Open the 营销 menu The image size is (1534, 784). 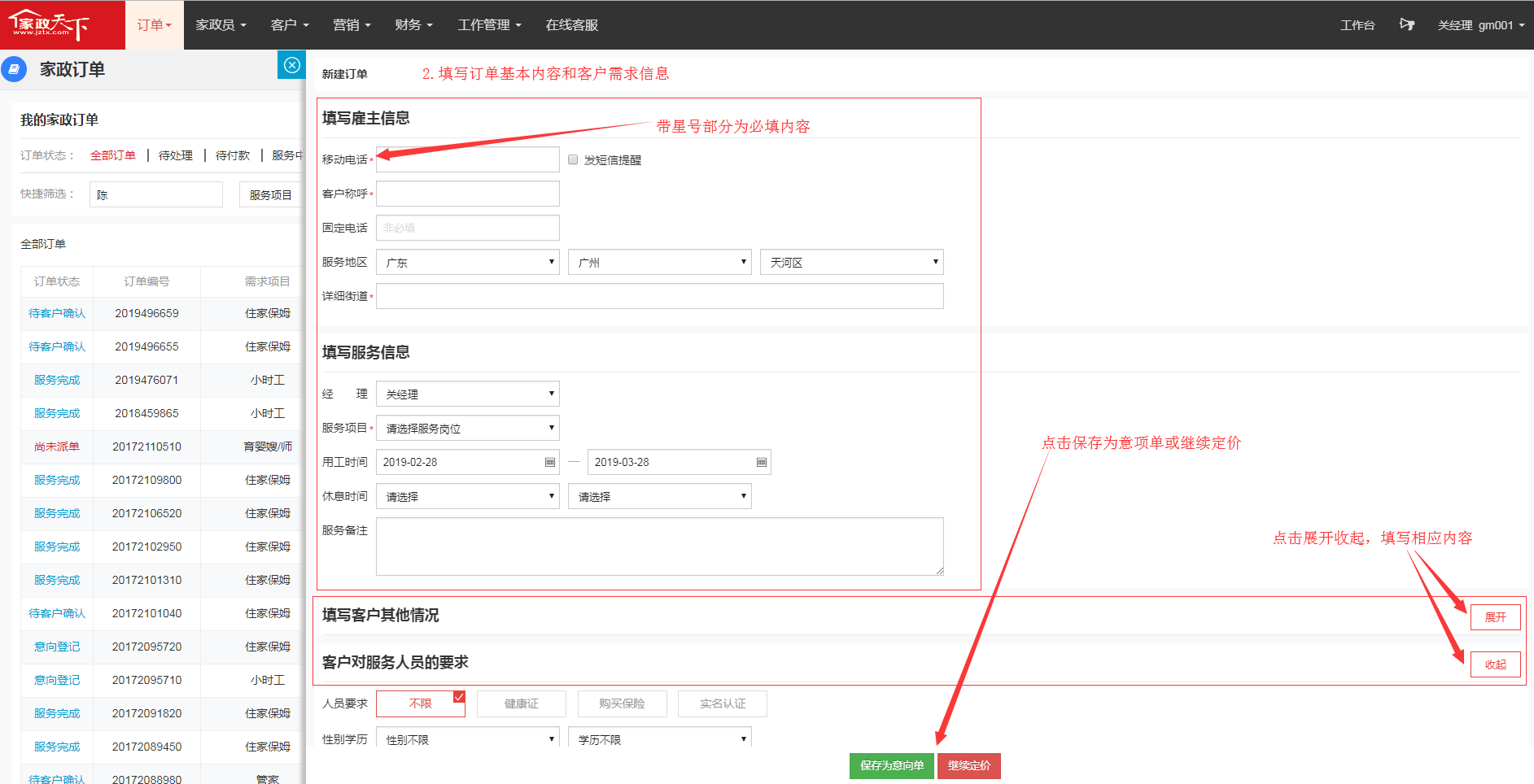(x=352, y=24)
